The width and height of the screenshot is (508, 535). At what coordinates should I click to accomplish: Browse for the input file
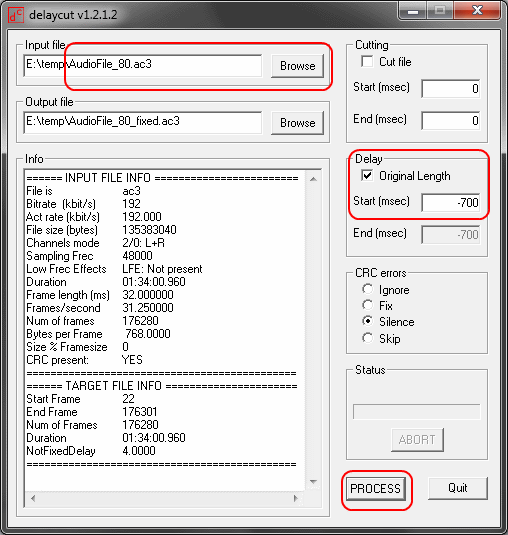click(x=297, y=66)
